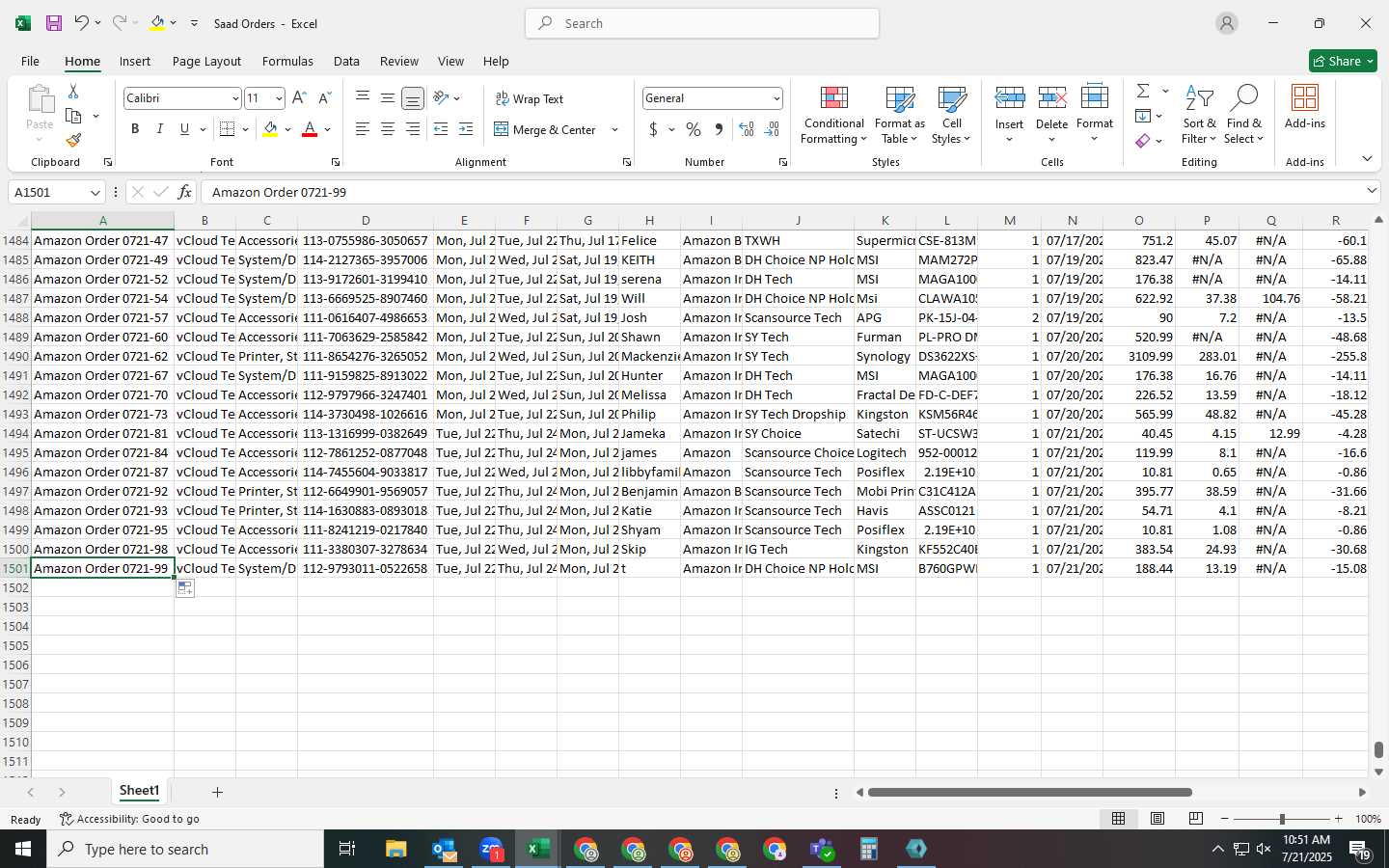Screen dimensions: 1389x868
Task: Toggle Italic formatting
Action: click(x=159, y=129)
